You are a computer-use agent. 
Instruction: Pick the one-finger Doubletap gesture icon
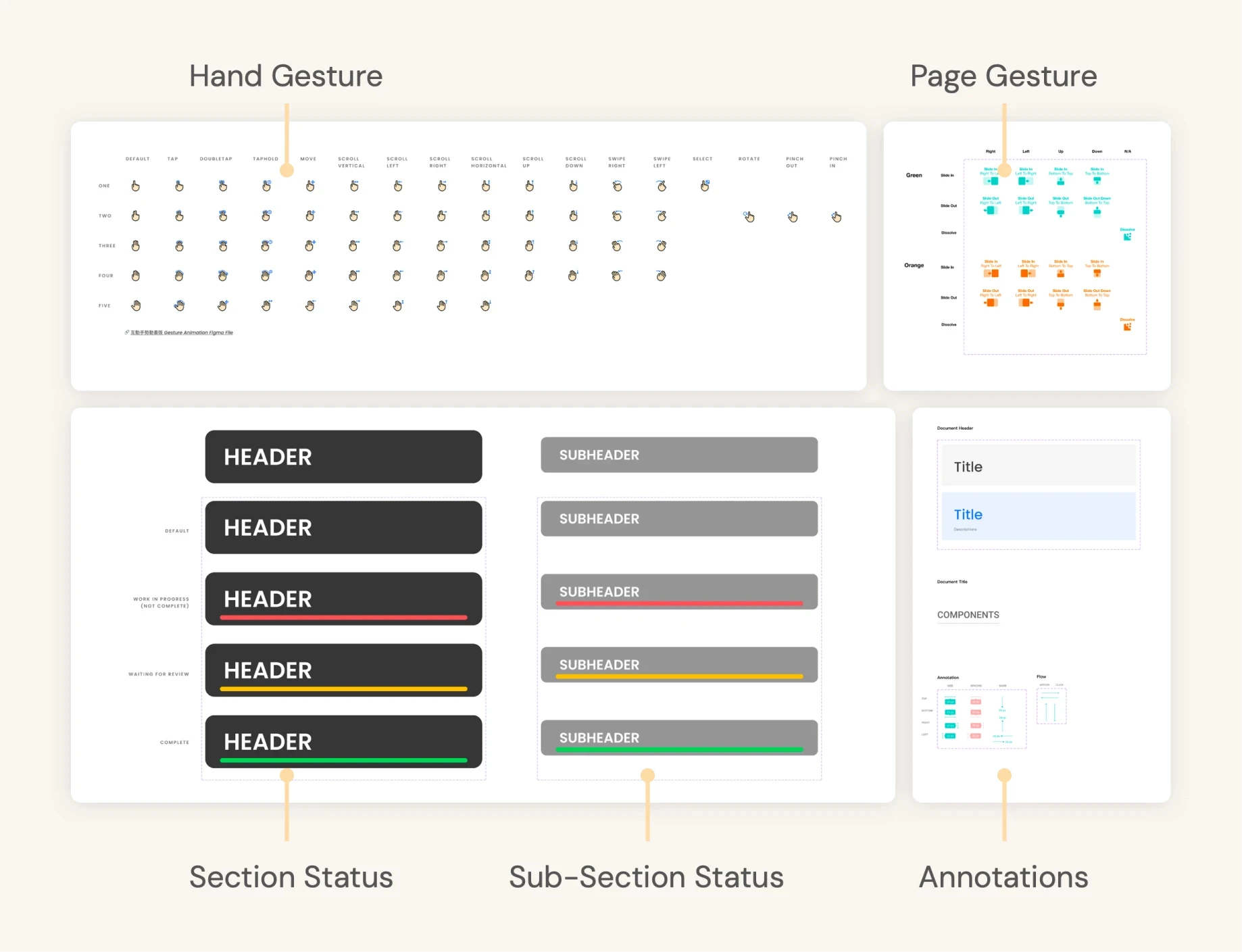point(223,186)
